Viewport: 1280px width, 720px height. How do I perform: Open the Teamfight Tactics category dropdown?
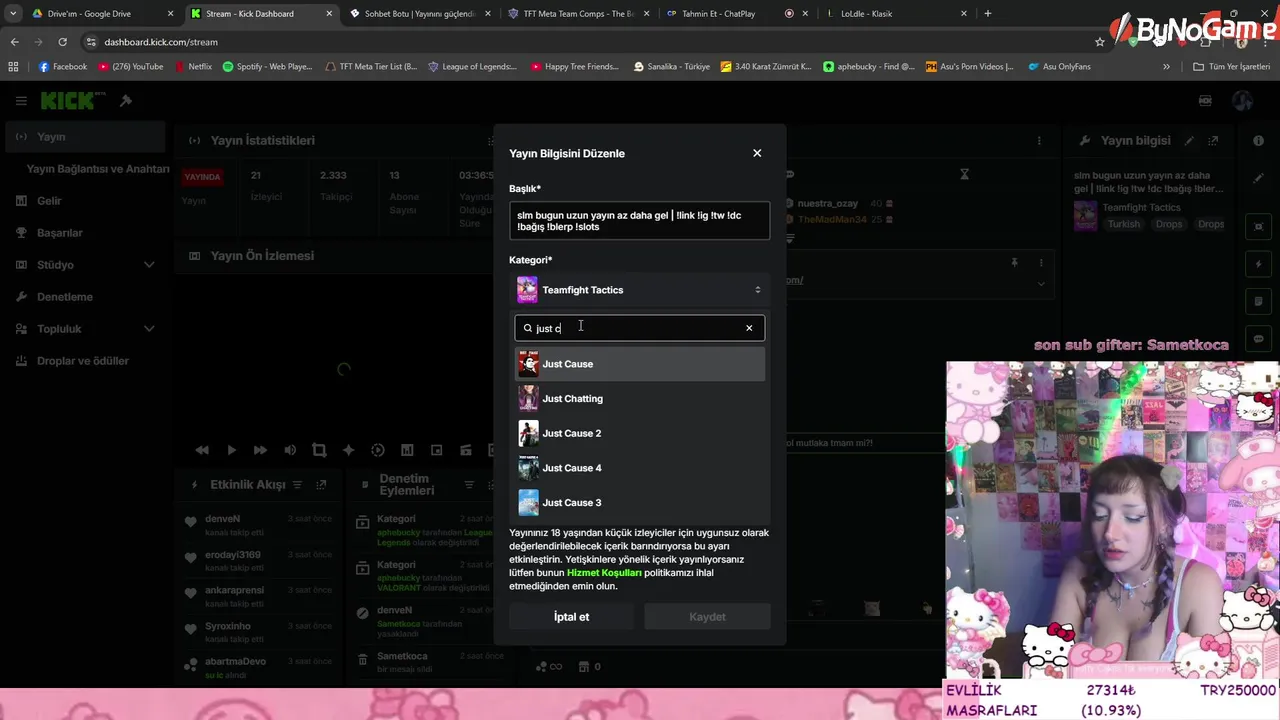tap(639, 290)
